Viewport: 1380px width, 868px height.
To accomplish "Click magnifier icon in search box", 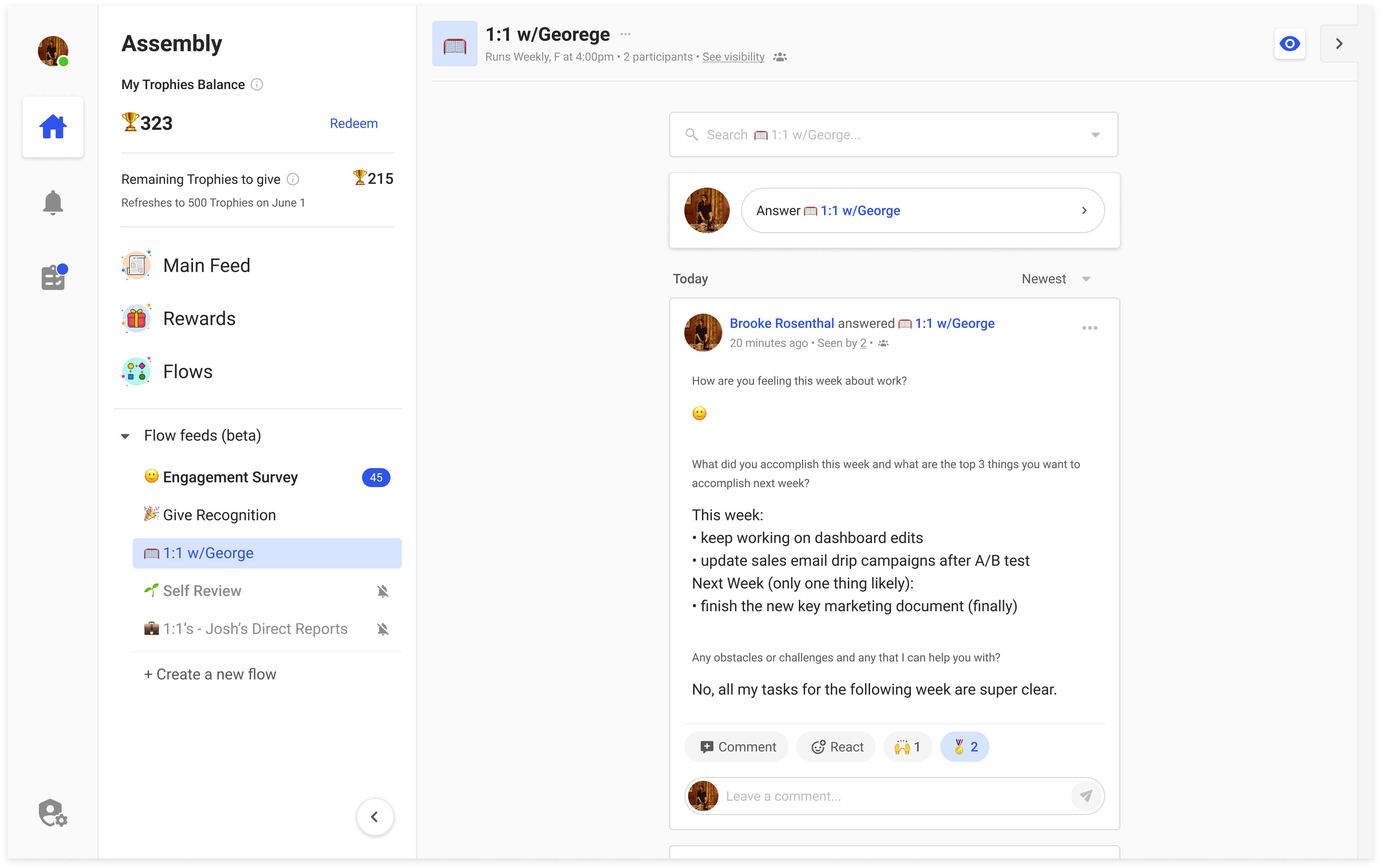I will 692,135.
